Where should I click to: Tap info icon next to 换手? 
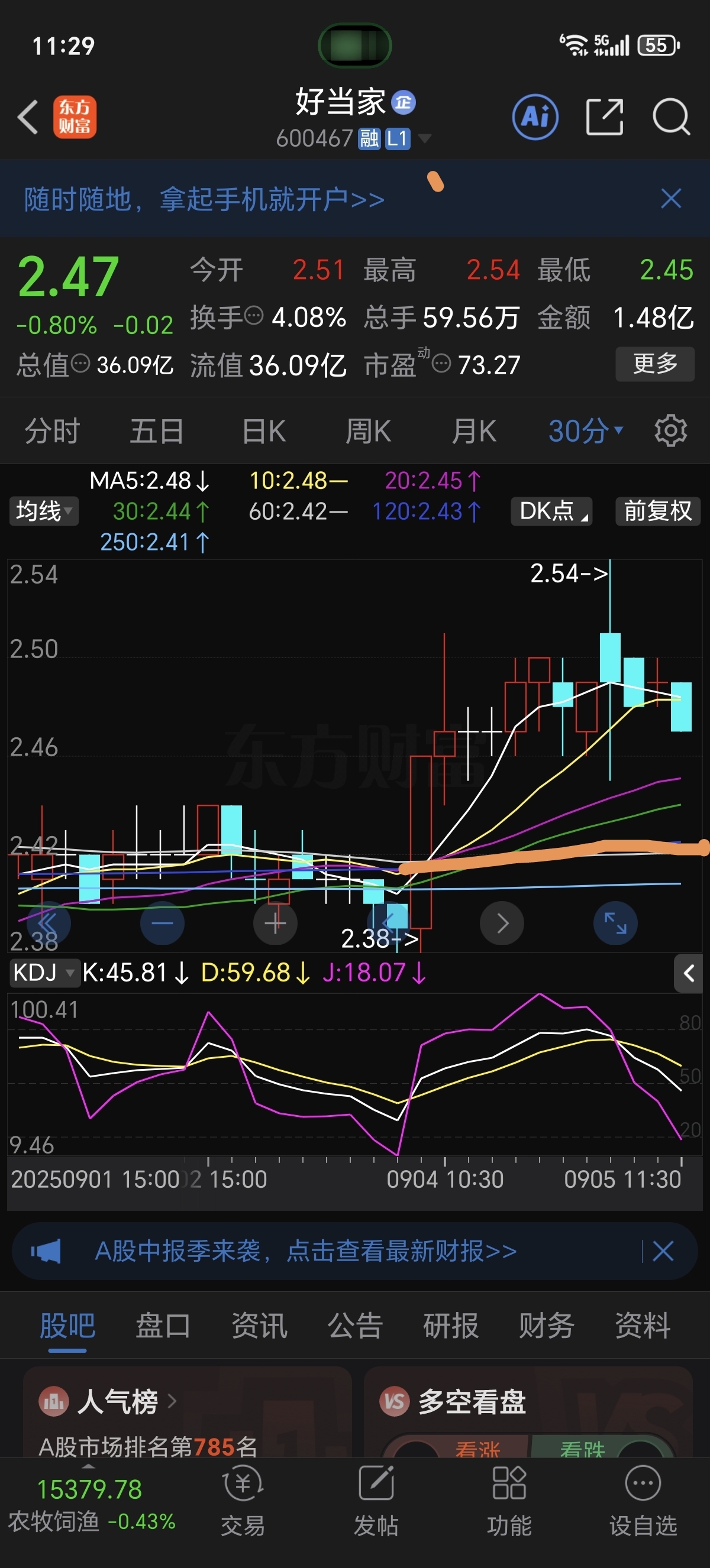coord(253,316)
